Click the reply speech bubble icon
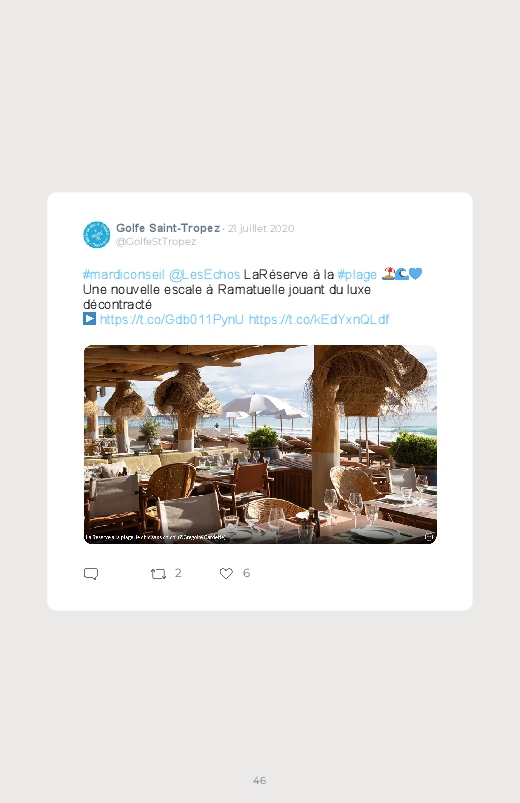The height and width of the screenshot is (803, 520). pos(91,574)
